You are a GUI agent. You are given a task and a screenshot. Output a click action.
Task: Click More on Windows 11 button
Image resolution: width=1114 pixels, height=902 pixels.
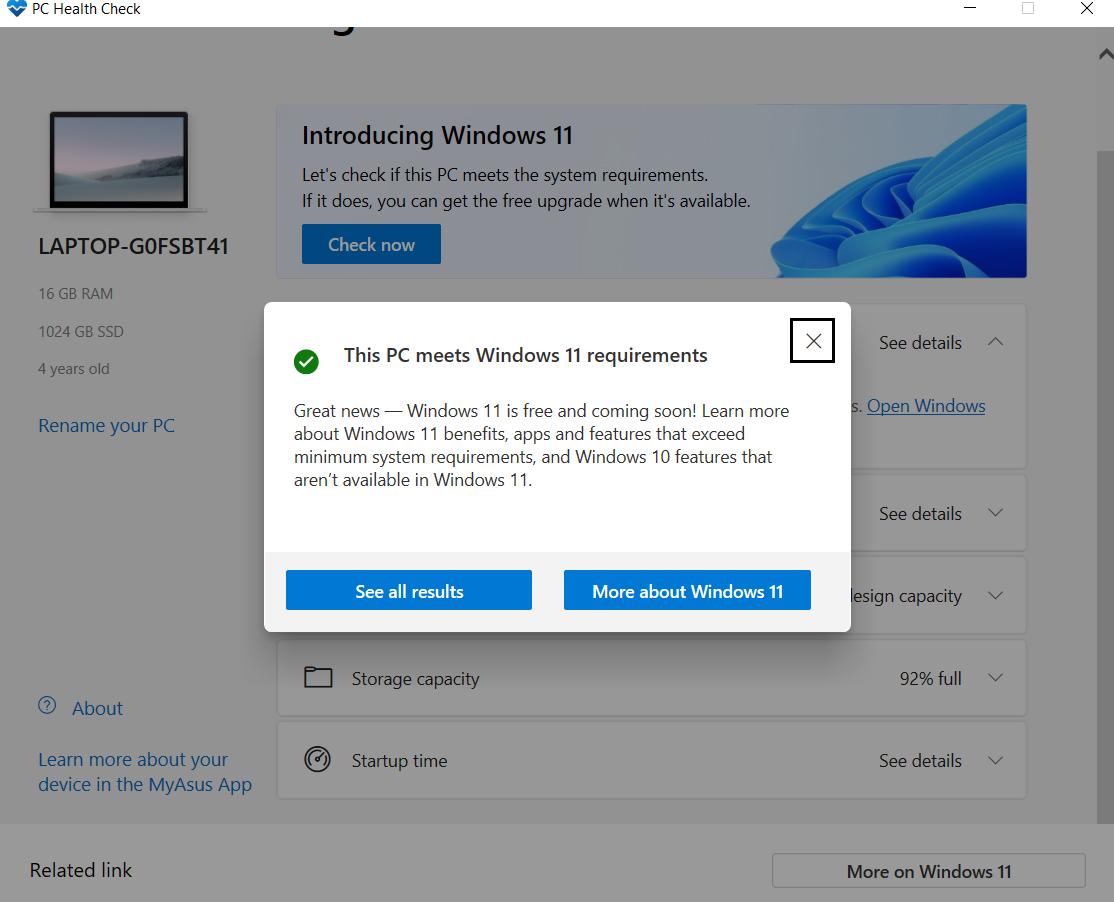[929, 871]
